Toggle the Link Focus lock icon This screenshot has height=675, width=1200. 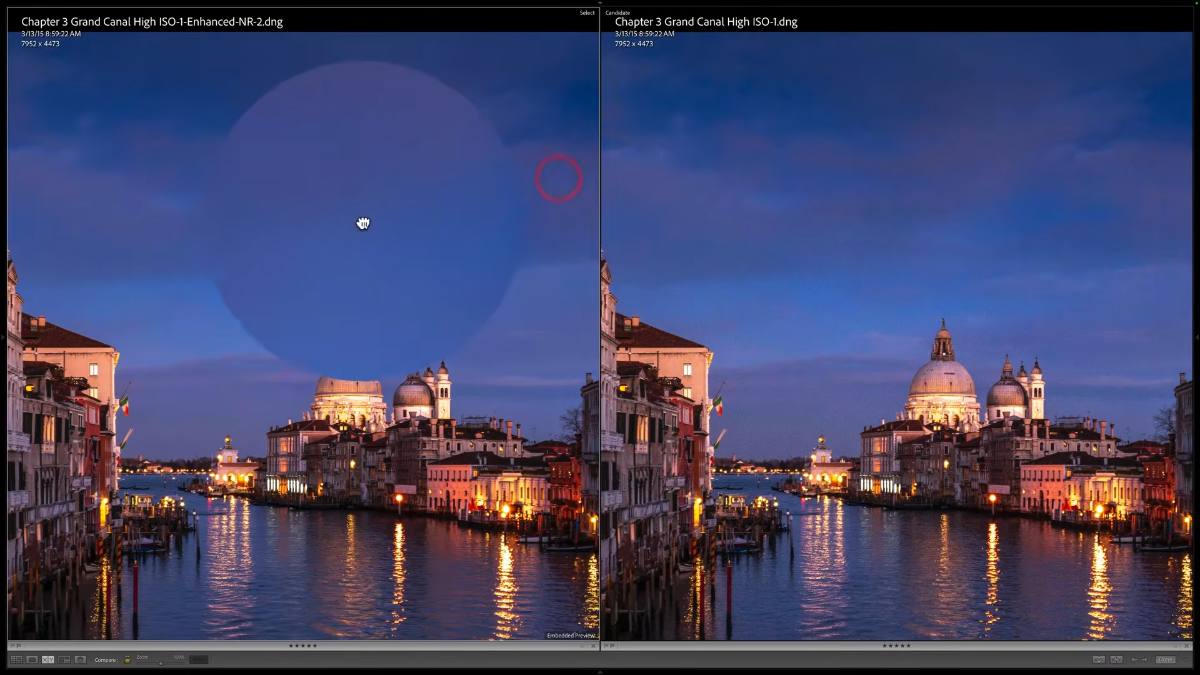(127, 660)
